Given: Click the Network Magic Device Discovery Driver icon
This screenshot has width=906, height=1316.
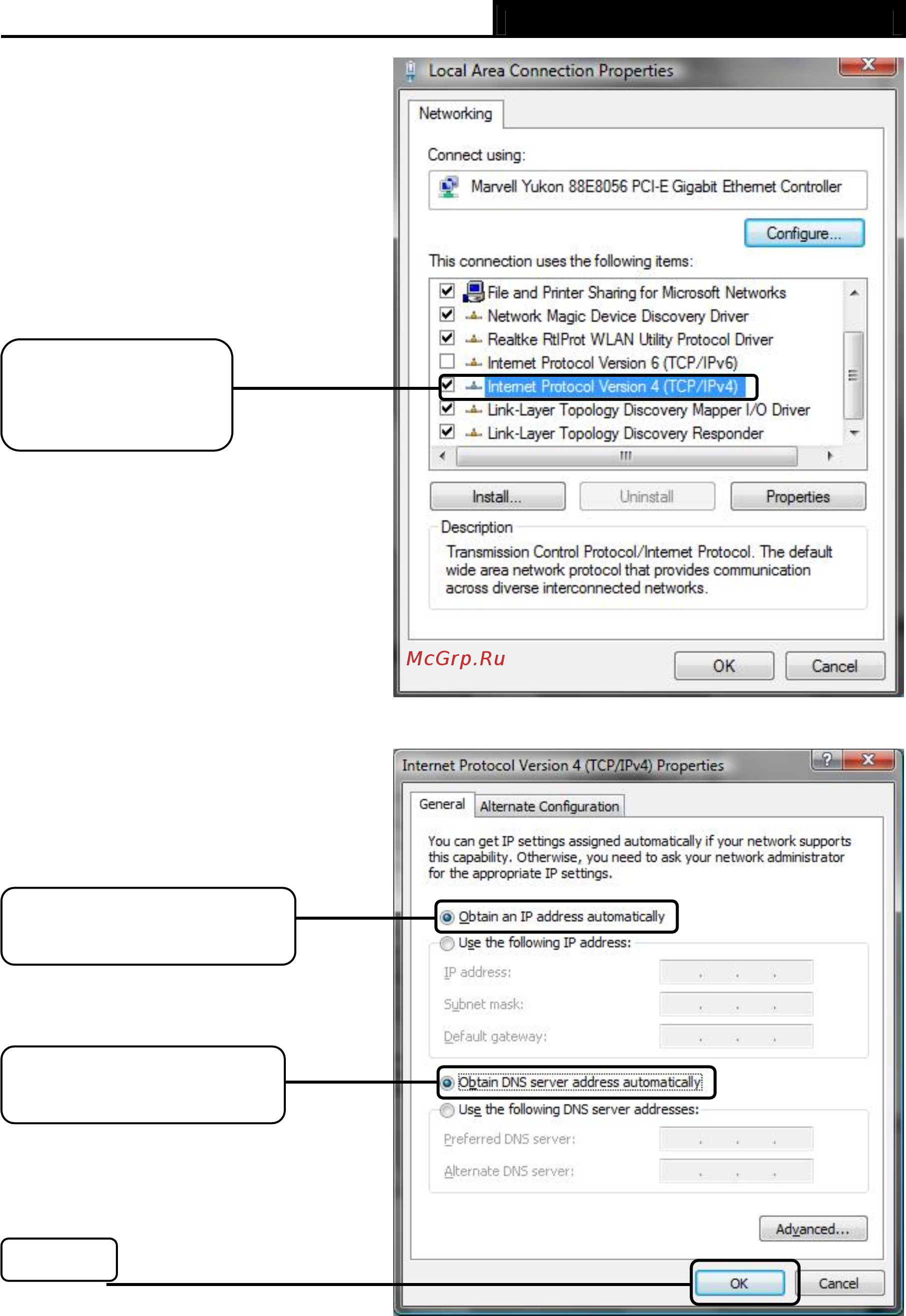Looking at the screenshot, I should (x=473, y=316).
